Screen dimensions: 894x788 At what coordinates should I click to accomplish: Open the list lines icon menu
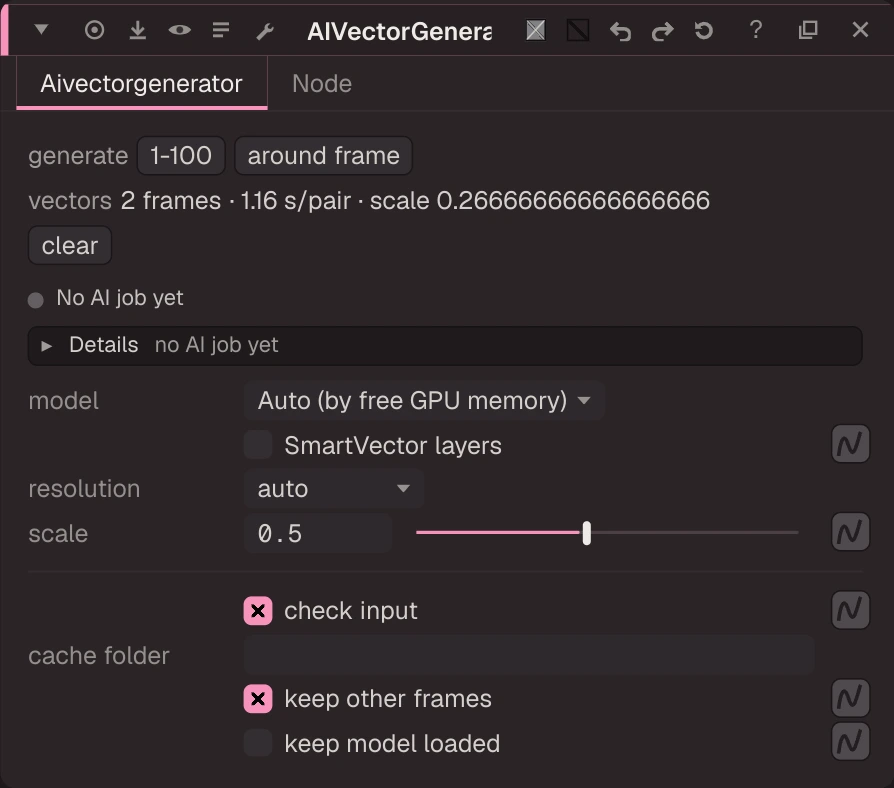pyautogui.click(x=221, y=30)
